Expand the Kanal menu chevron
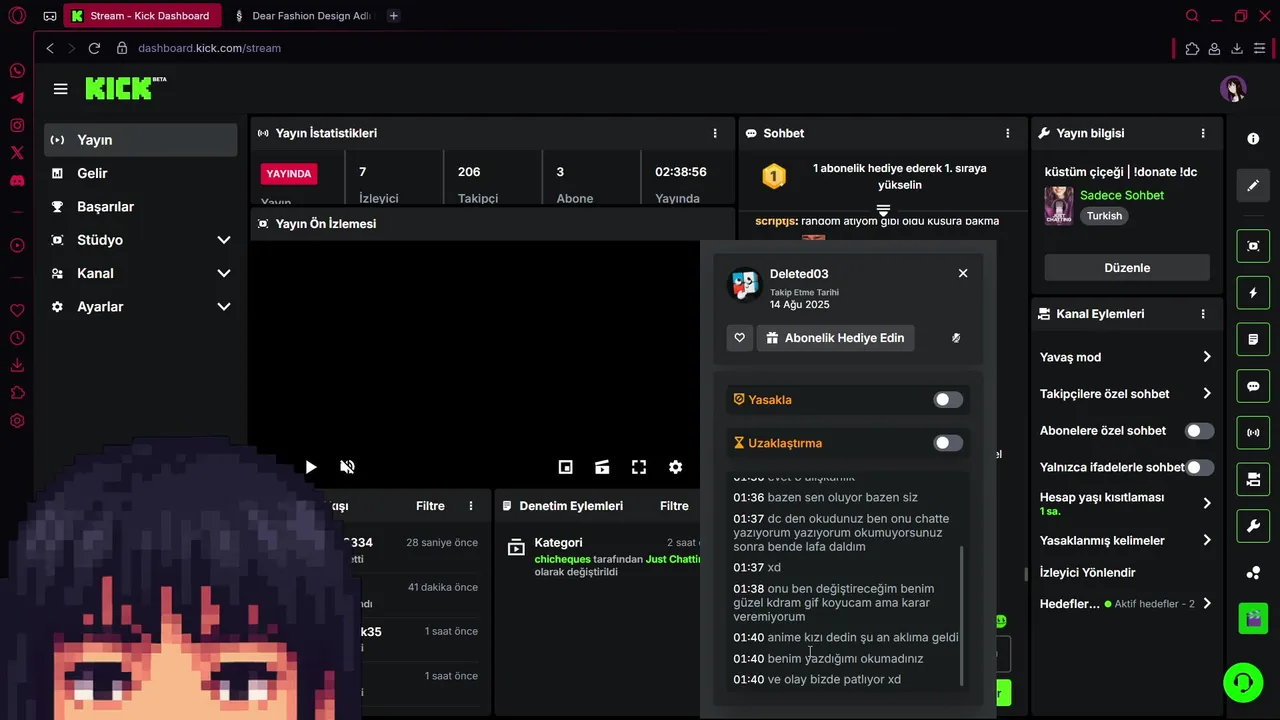 coord(224,273)
